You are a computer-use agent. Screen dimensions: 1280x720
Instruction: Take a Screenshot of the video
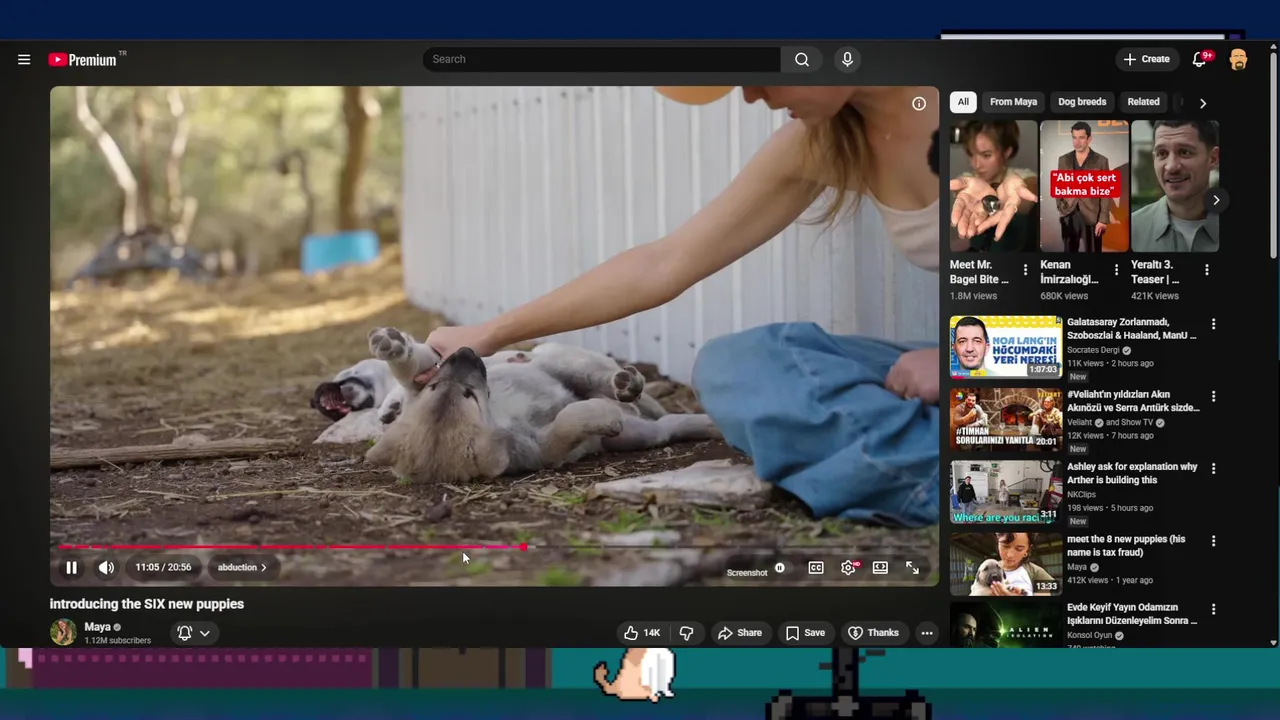click(x=747, y=573)
